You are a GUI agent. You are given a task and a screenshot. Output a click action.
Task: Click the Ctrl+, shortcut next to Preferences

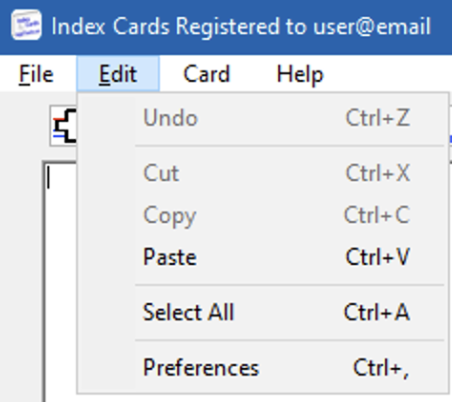381,368
